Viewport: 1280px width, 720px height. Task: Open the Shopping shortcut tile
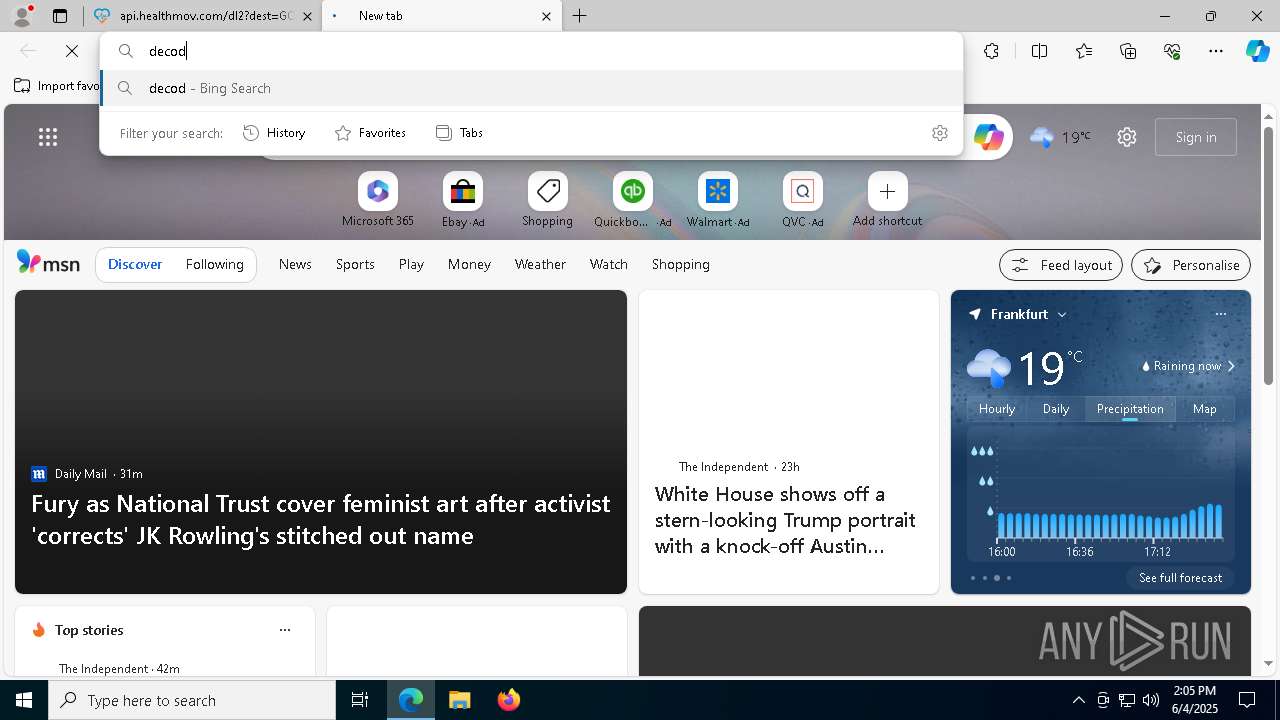pos(547,200)
